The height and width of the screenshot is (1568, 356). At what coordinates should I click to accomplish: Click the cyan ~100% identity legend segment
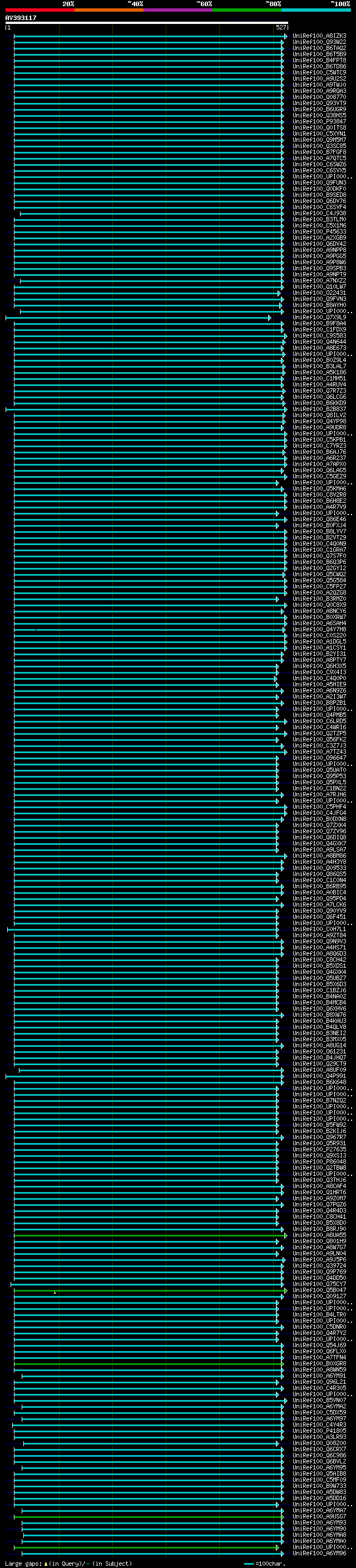pyautogui.click(x=316, y=10)
